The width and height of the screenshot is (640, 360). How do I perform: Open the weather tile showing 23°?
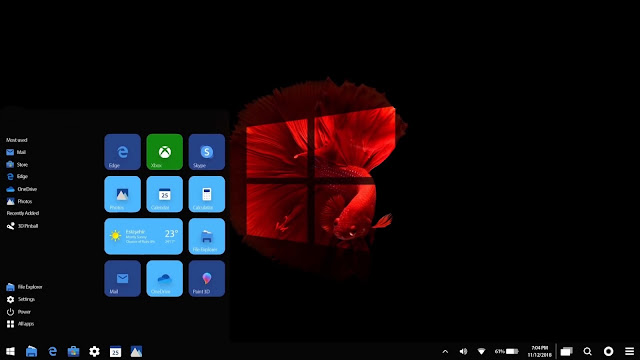(143, 236)
